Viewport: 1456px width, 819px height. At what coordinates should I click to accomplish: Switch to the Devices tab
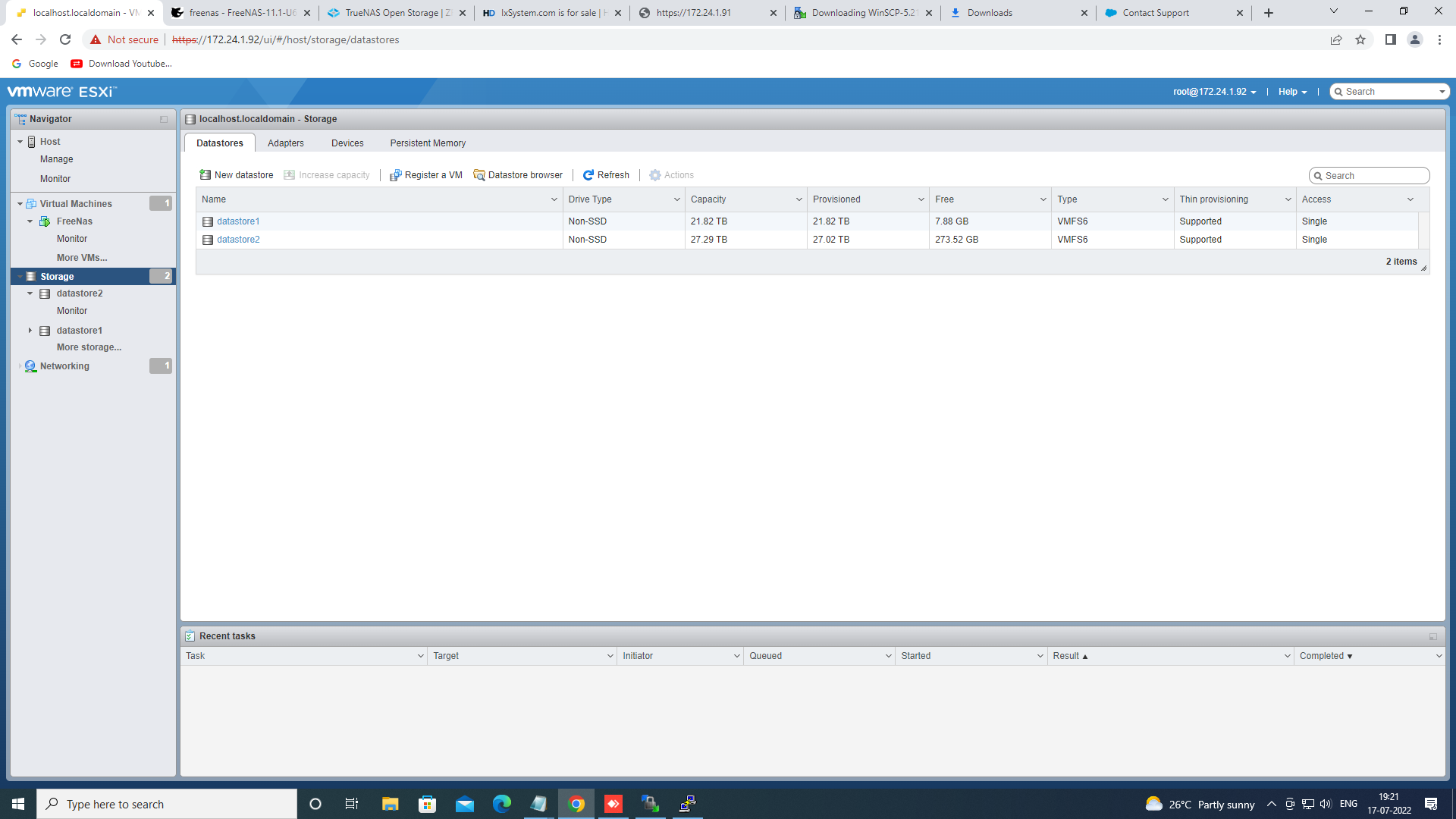[x=347, y=143]
